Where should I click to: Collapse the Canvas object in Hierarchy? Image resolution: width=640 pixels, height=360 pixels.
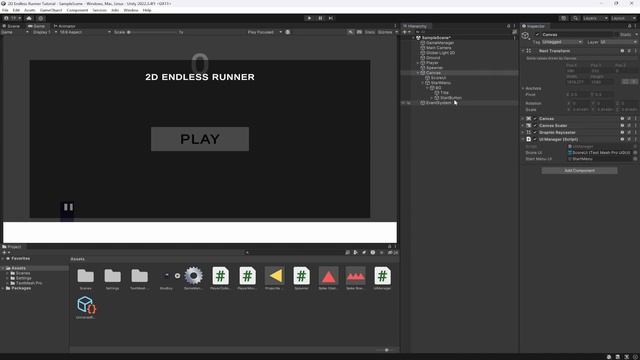pyautogui.click(x=418, y=73)
